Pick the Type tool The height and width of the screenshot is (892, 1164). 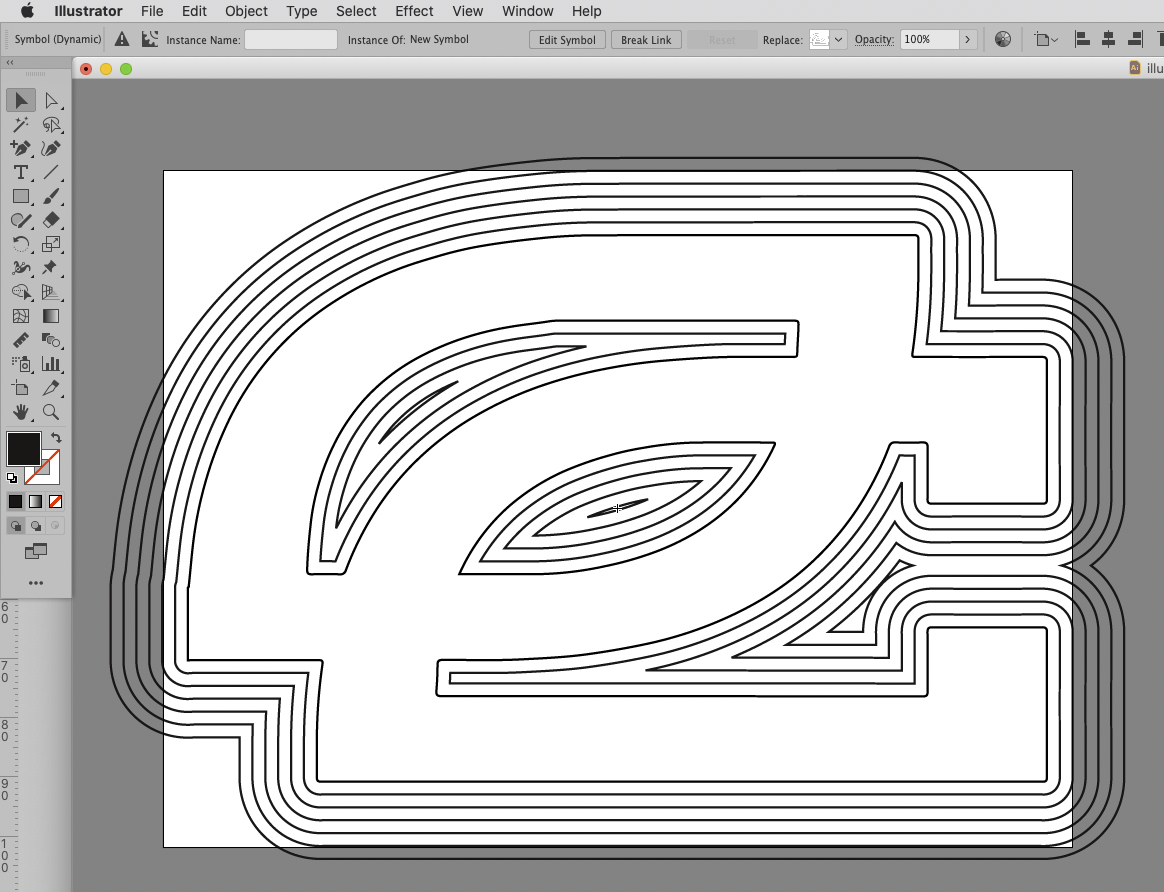point(21,172)
